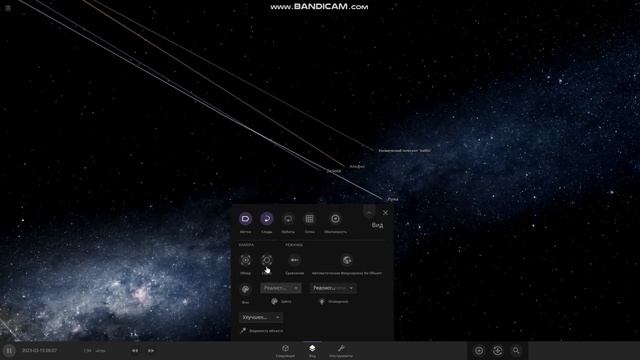The image size is (640, 360).
Task: Click the circular arrows icon beside search
Action: pyautogui.click(x=498, y=351)
